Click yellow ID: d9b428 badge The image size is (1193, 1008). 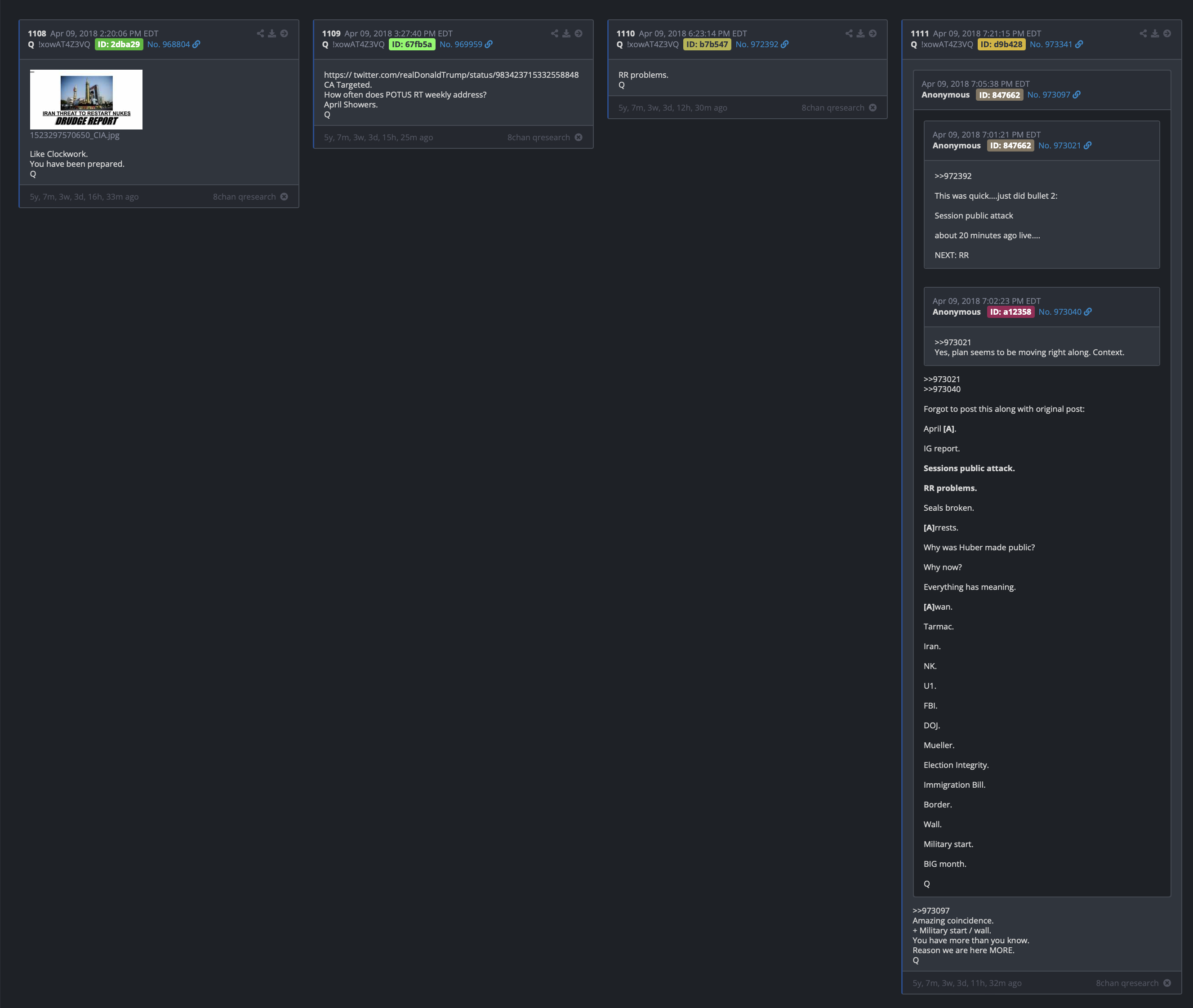(1002, 45)
